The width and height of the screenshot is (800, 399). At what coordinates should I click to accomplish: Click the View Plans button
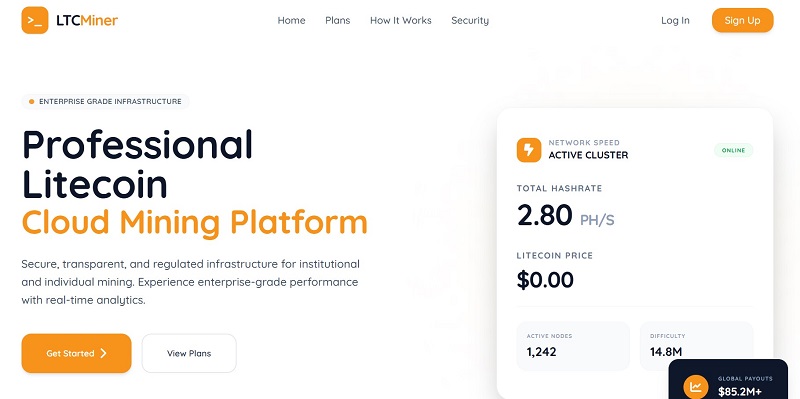pos(189,353)
